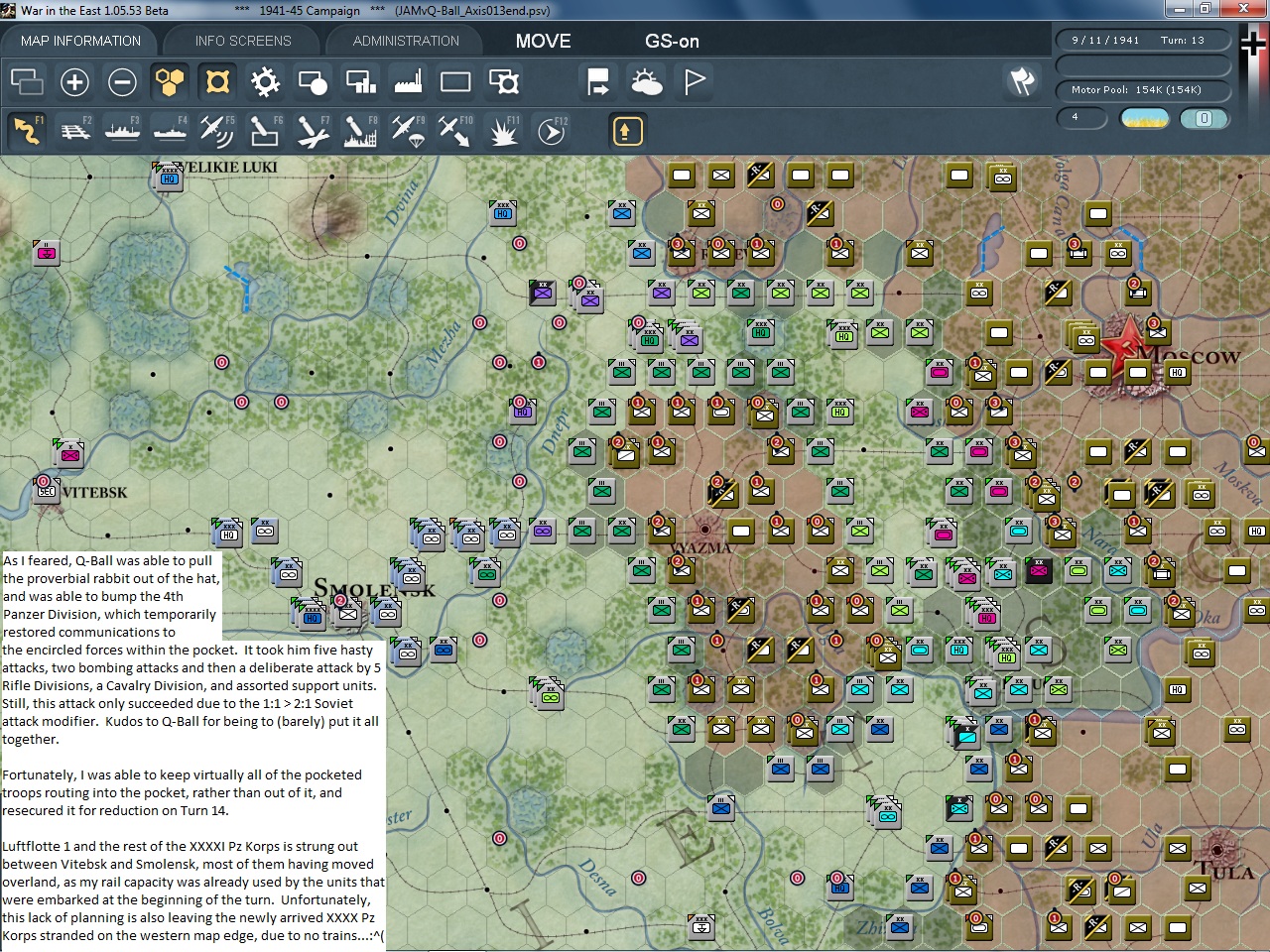Click the gear-shaped fort levels icon
The image size is (1270, 952).
pos(265,81)
